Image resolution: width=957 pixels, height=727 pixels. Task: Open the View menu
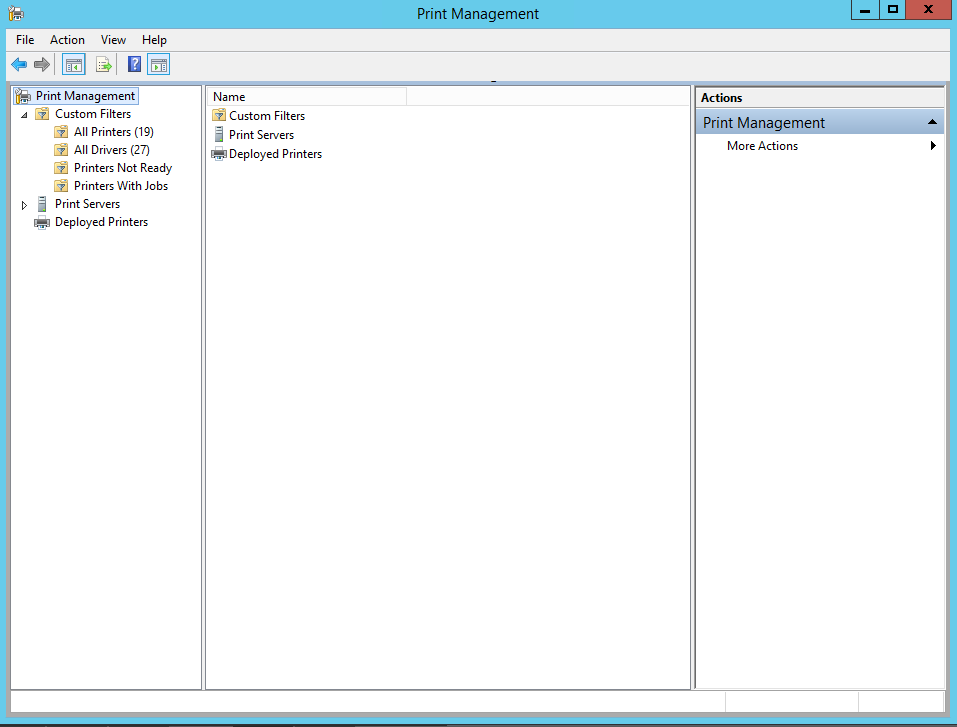click(x=113, y=40)
